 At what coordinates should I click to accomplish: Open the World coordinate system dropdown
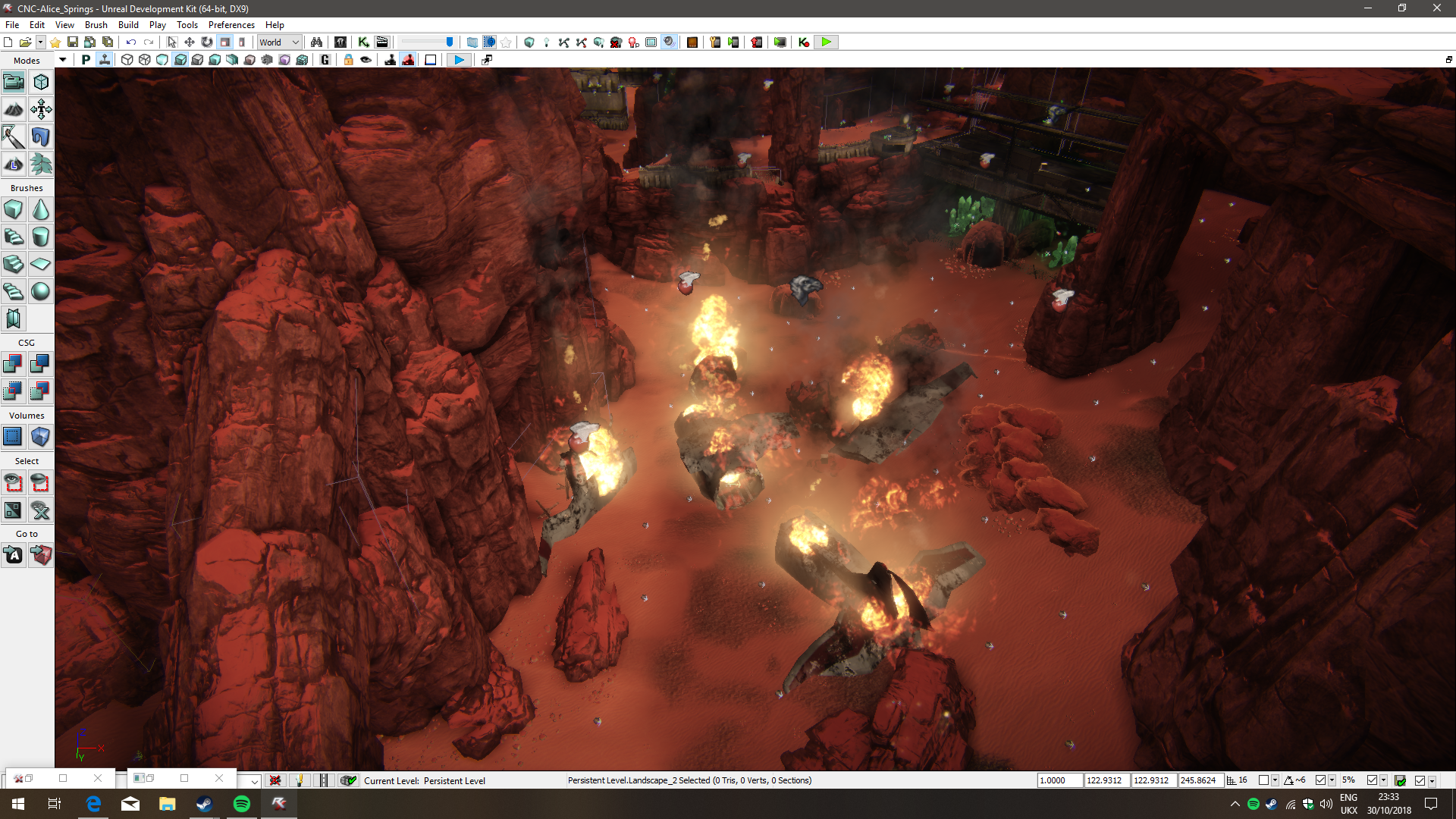click(280, 42)
